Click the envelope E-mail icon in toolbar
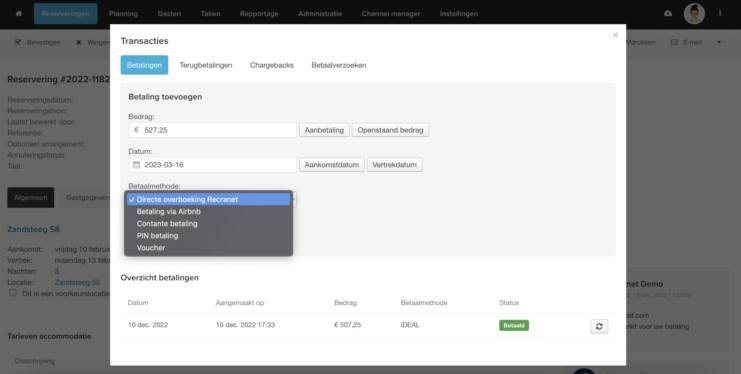Image resolution: width=741 pixels, height=374 pixels. click(674, 42)
